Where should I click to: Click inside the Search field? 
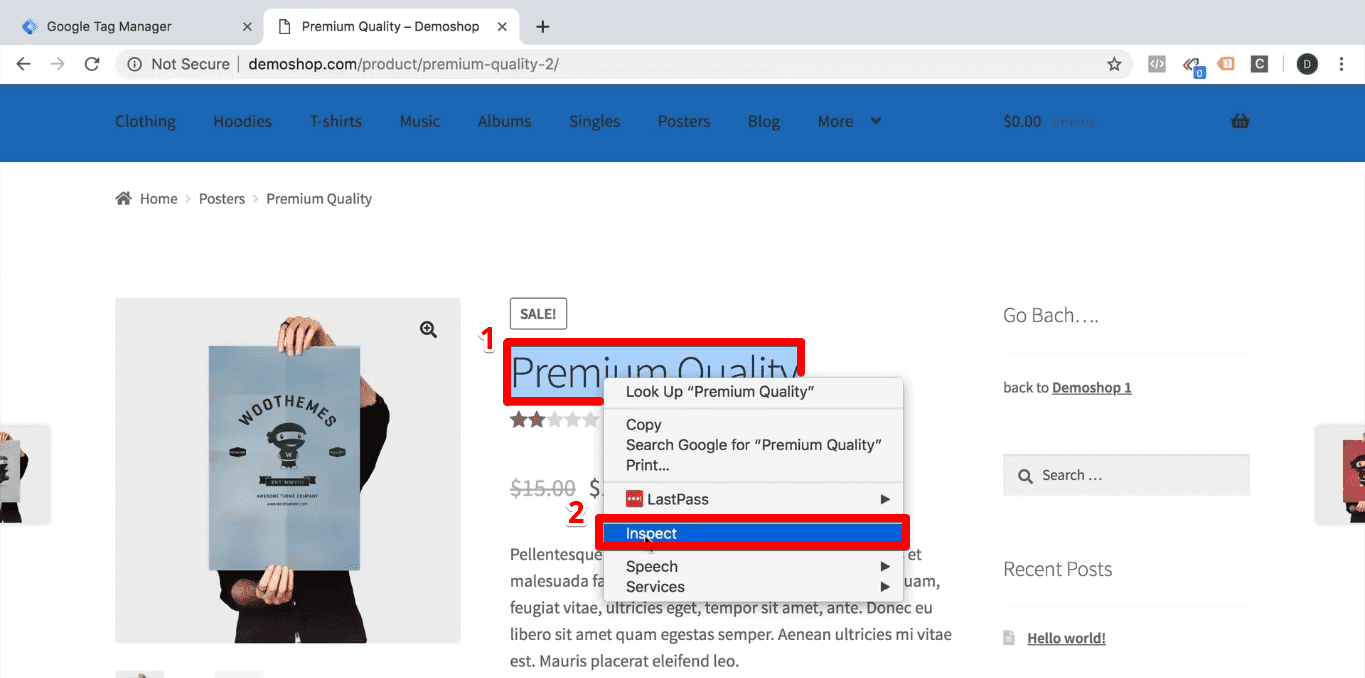(1125, 474)
